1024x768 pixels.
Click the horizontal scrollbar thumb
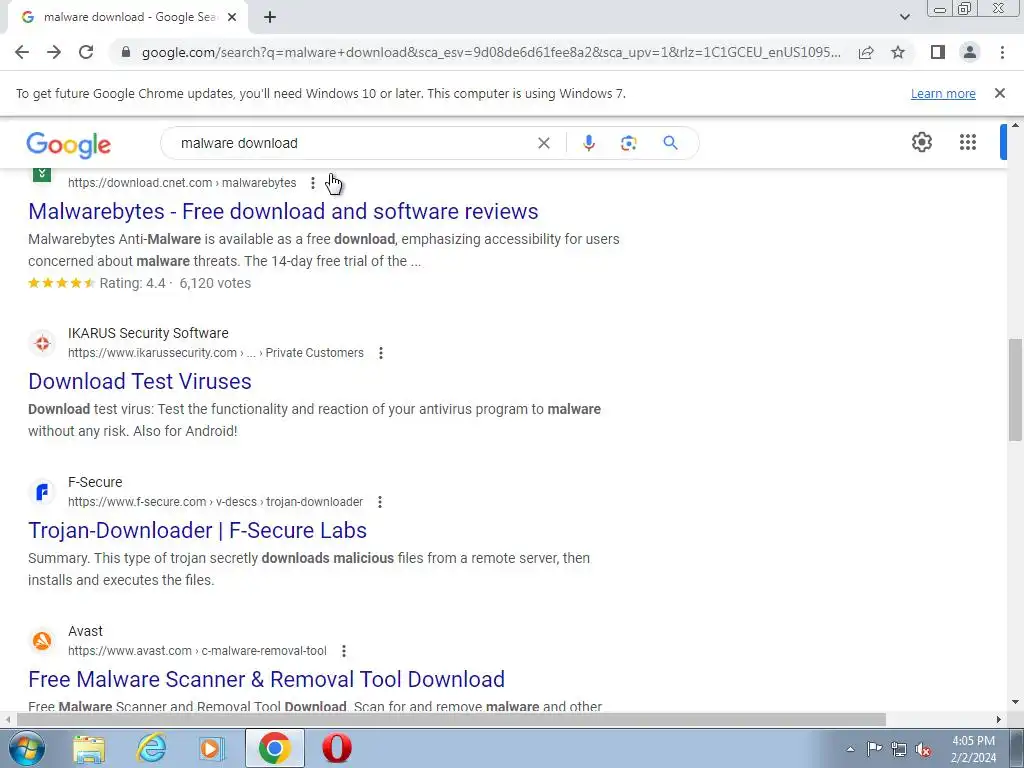coord(451,720)
